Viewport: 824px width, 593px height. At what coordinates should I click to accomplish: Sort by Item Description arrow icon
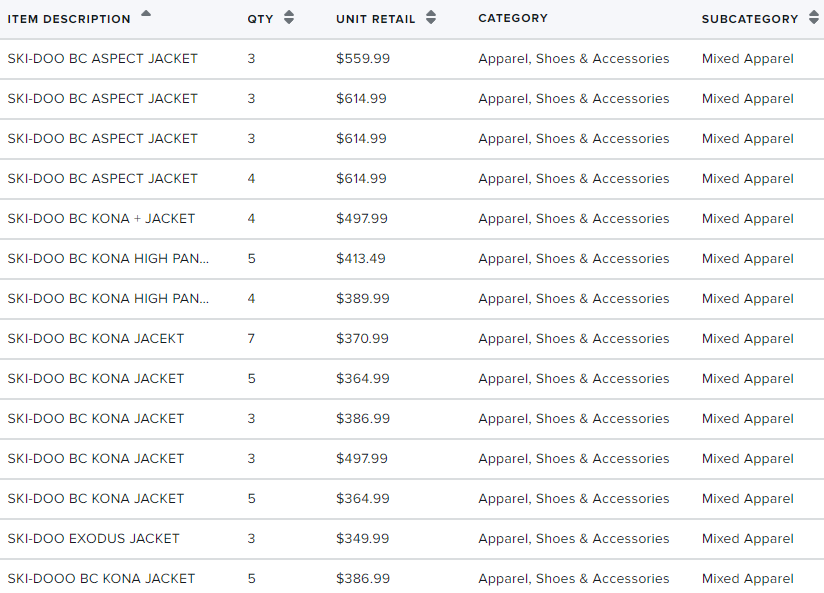(x=146, y=14)
